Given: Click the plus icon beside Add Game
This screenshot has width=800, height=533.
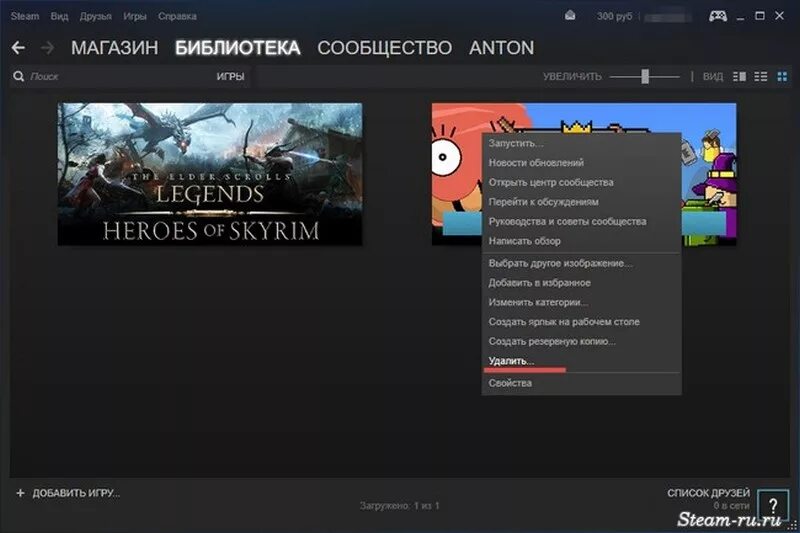Looking at the screenshot, I should pos(20,493).
